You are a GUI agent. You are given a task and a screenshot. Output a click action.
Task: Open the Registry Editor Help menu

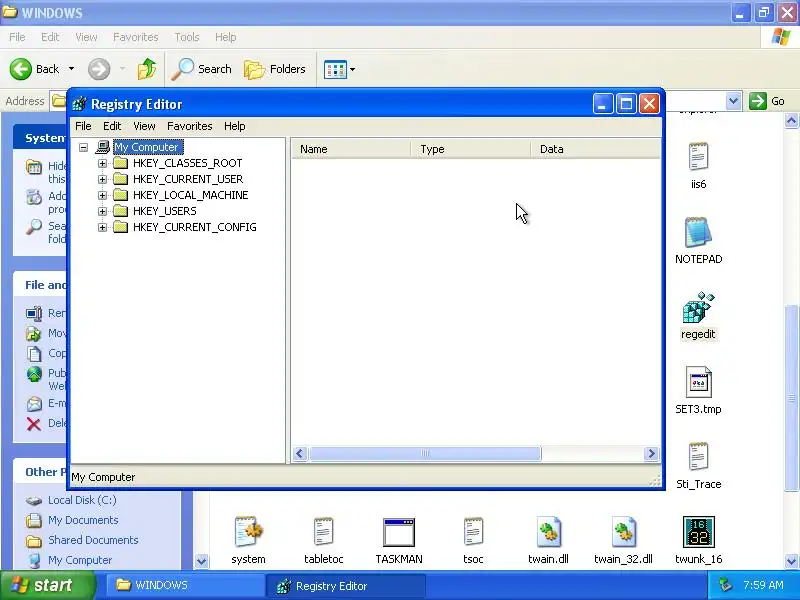[235, 126]
